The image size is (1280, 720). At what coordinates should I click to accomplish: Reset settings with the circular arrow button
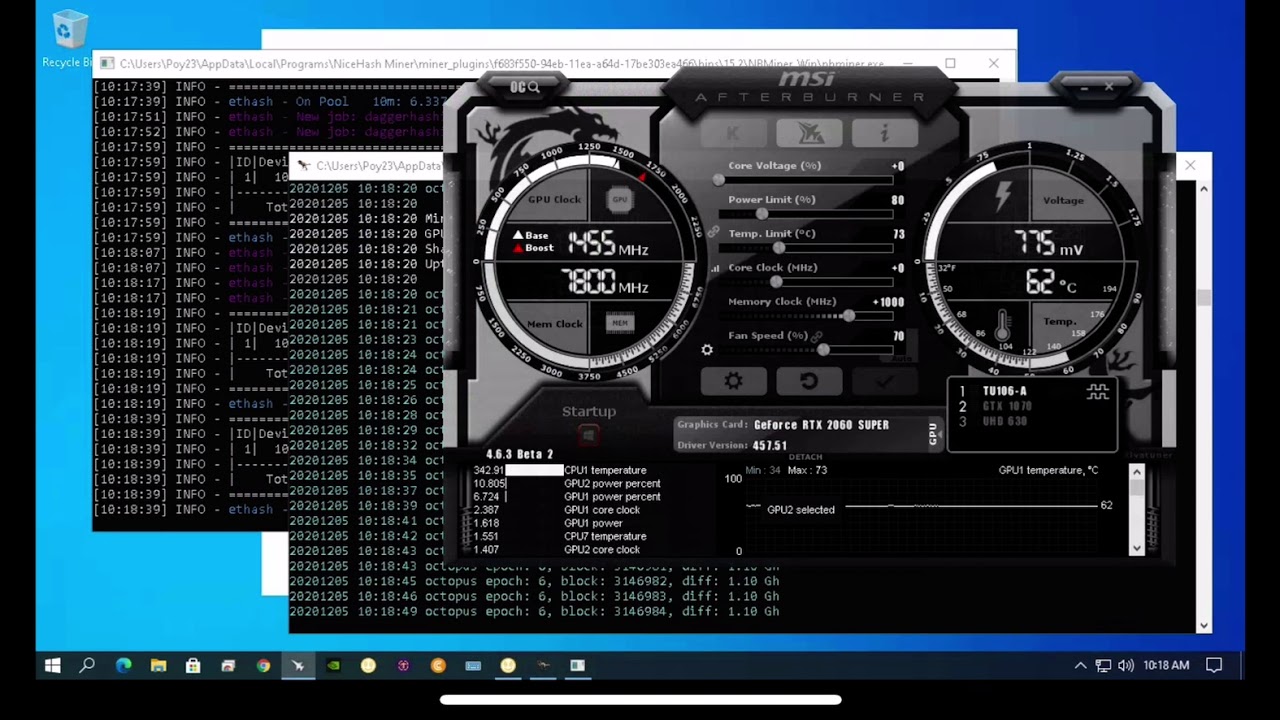[x=808, y=381]
